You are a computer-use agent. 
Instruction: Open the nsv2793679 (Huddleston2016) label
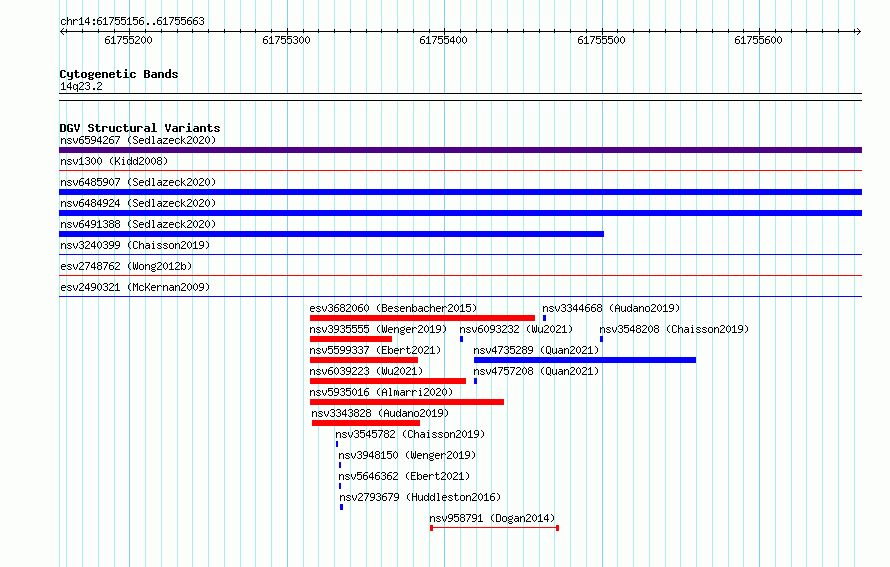(x=420, y=497)
